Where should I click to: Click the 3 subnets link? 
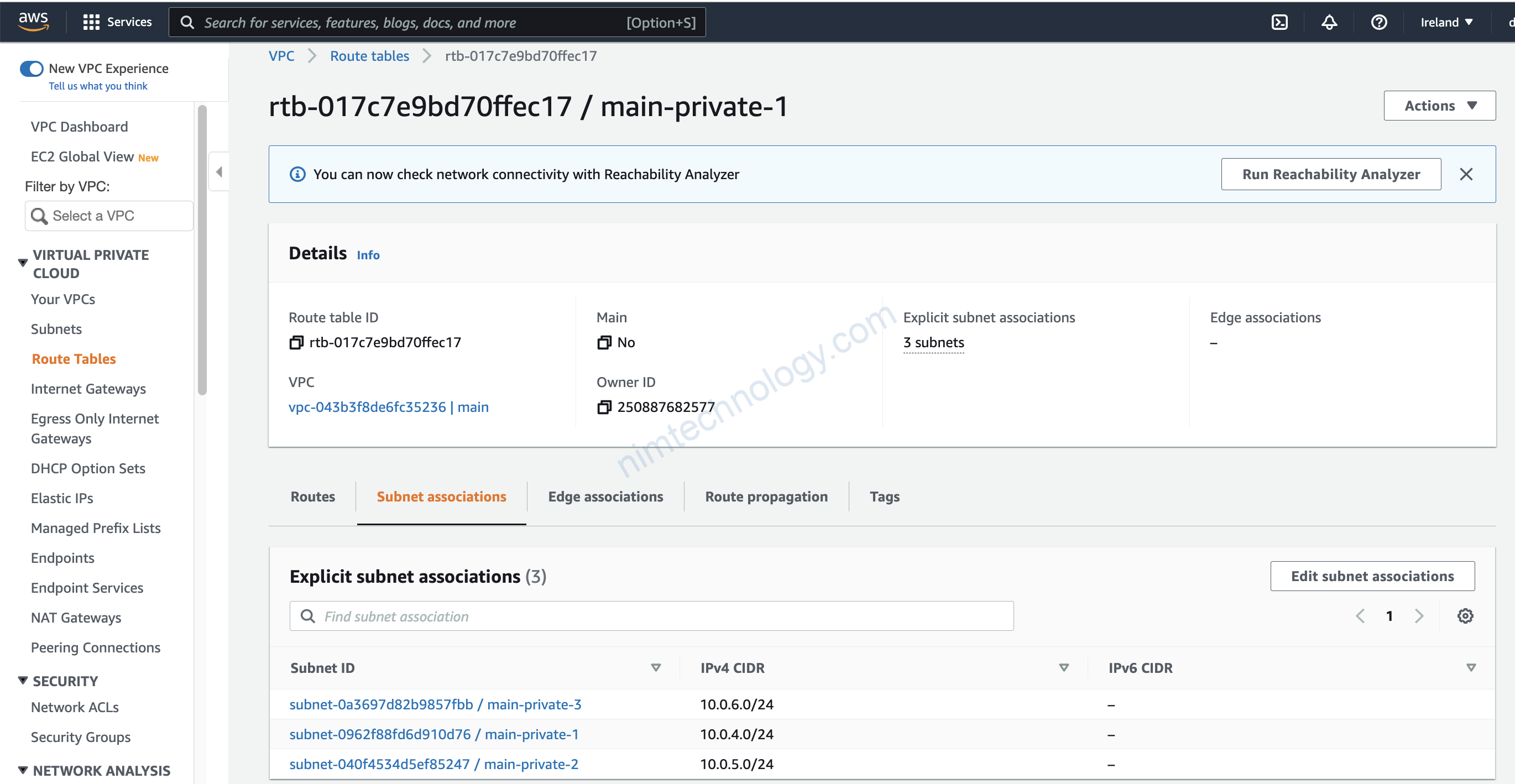(x=933, y=342)
